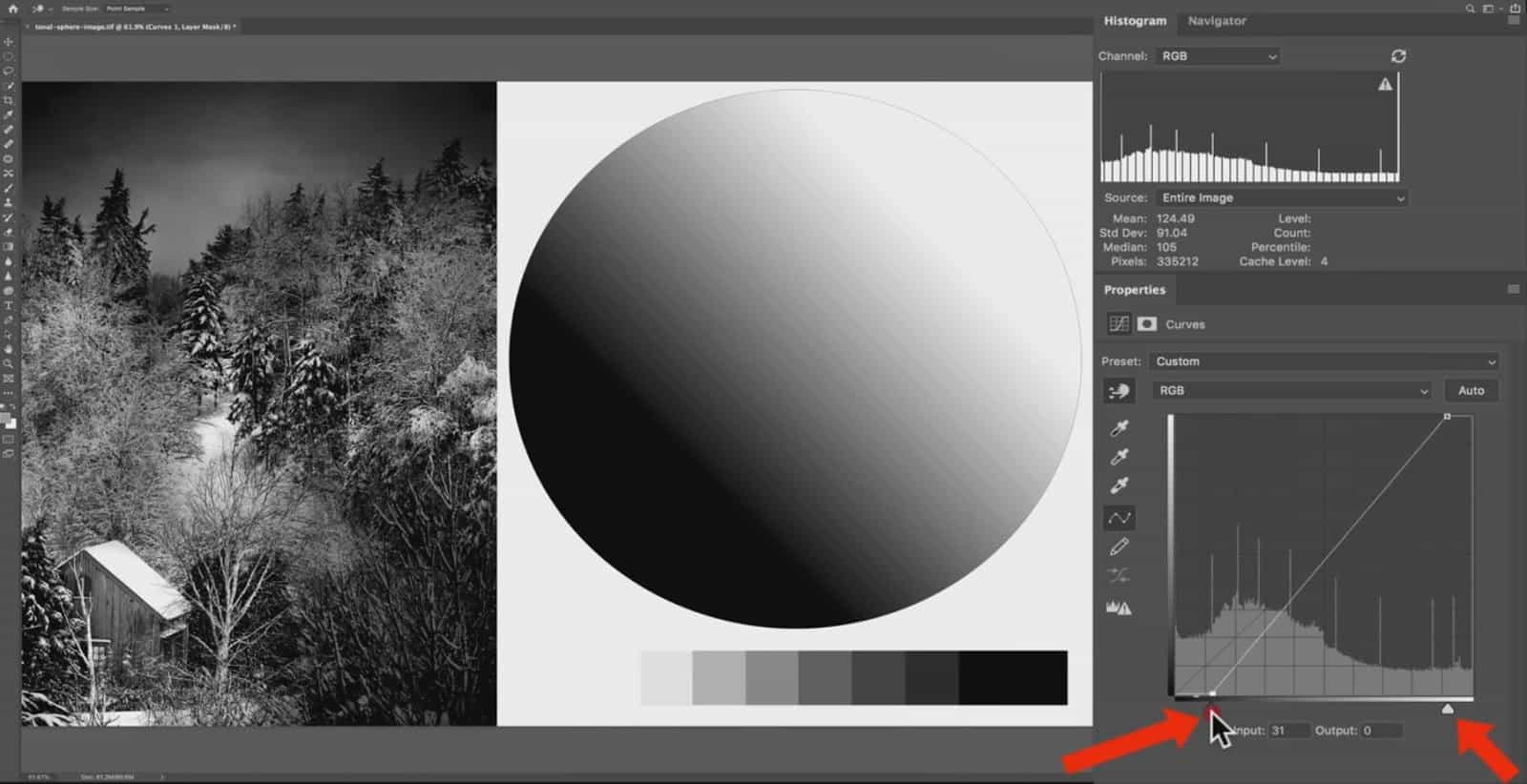Switch to the Histogram tab
The width and height of the screenshot is (1527, 784).
coord(1135,20)
